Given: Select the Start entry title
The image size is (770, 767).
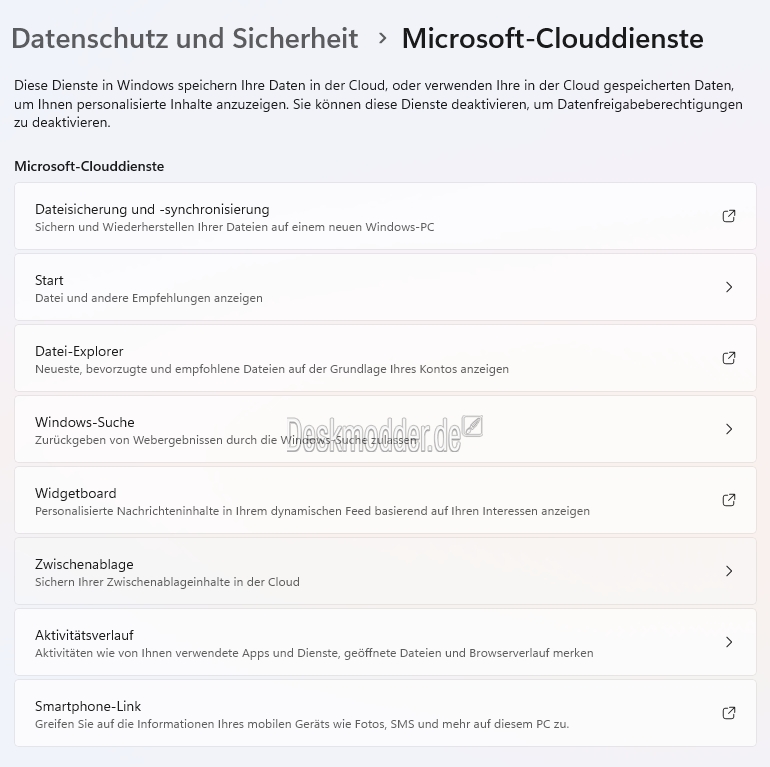Looking at the screenshot, I should [x=49, y=280].
